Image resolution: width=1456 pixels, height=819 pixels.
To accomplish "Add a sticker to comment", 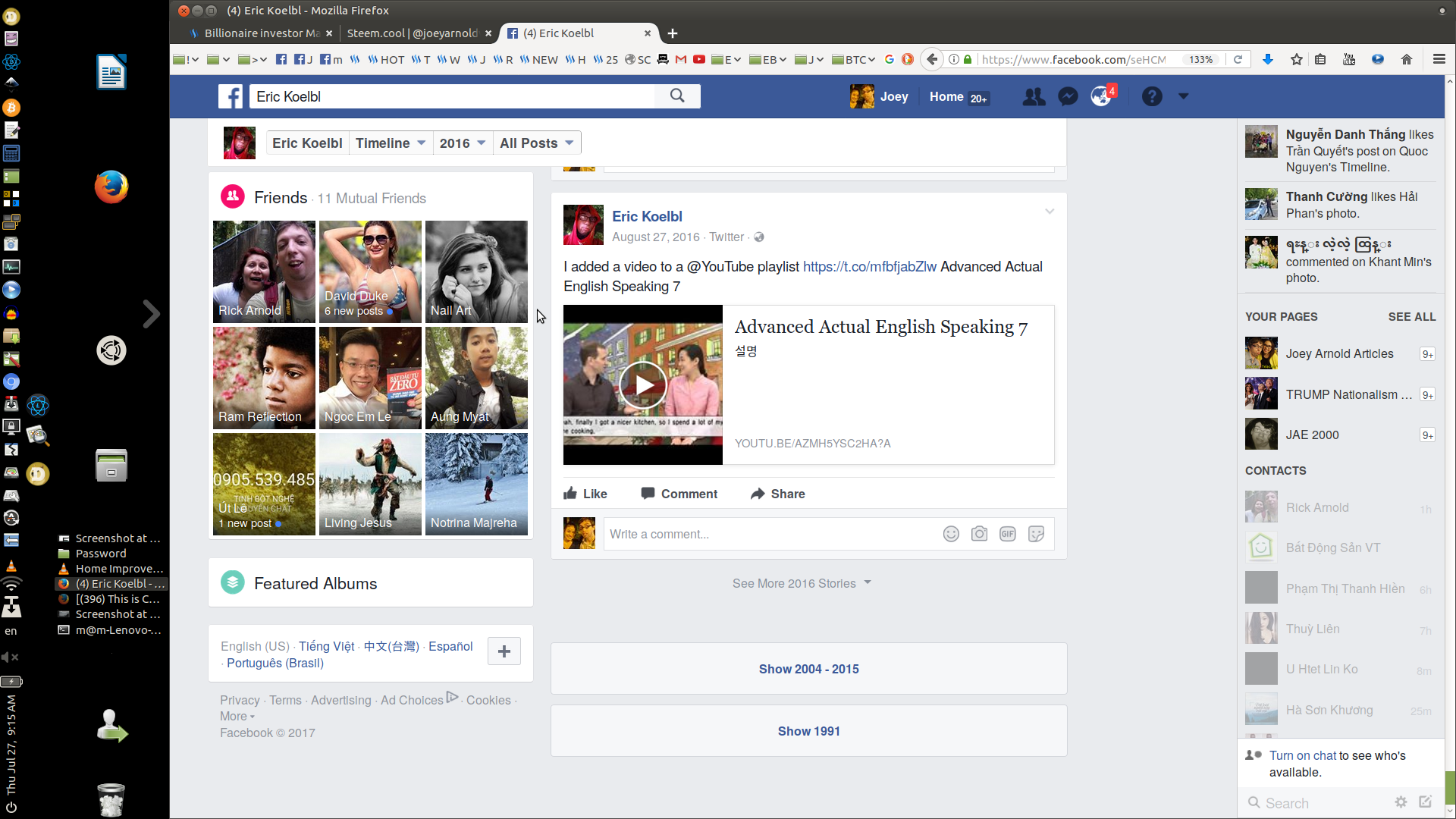I will click(1036, 534).
